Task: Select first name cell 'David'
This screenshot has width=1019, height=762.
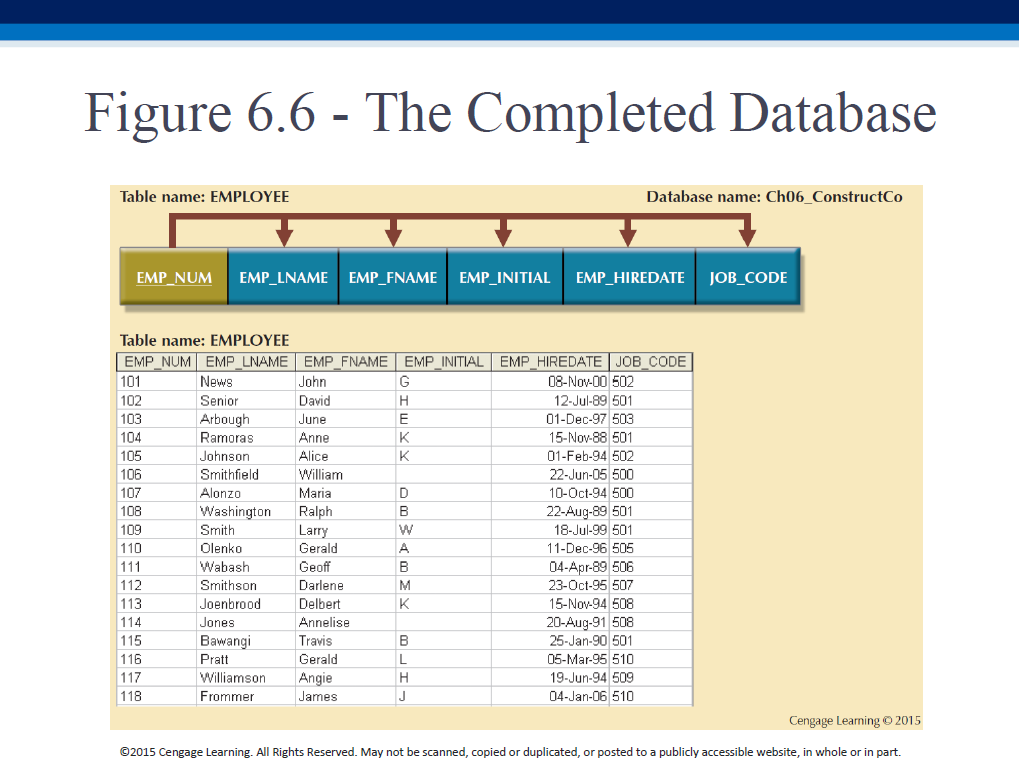Action: [346, 400]
